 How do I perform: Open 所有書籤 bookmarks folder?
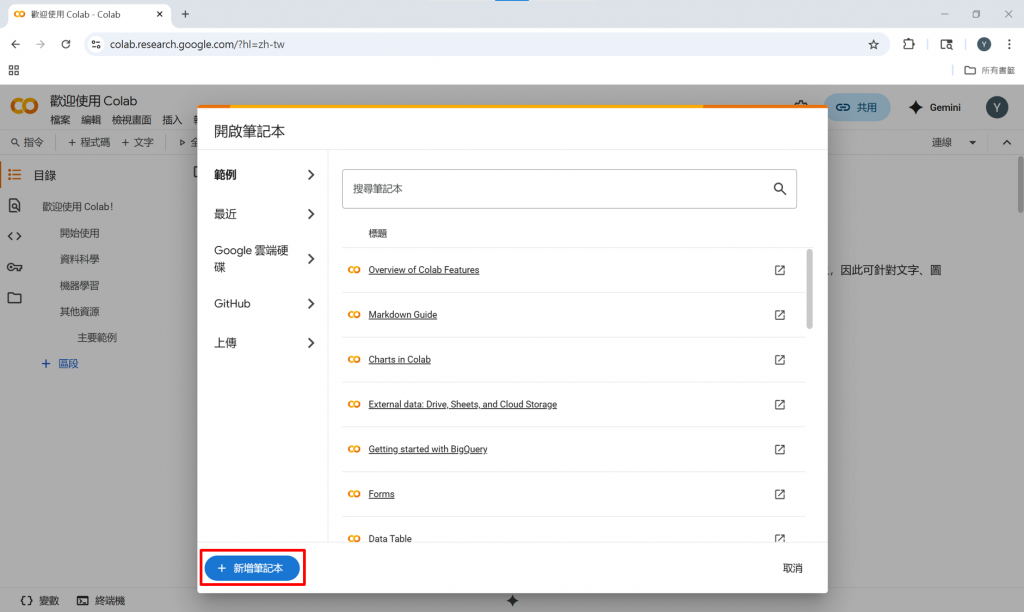[x=990, y=70]
